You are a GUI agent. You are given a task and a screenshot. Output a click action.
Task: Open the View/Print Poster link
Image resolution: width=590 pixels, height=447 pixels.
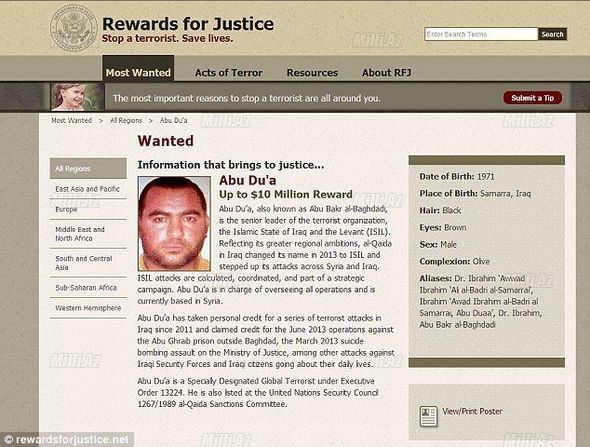pyautogui.click(x=472, y=411)
